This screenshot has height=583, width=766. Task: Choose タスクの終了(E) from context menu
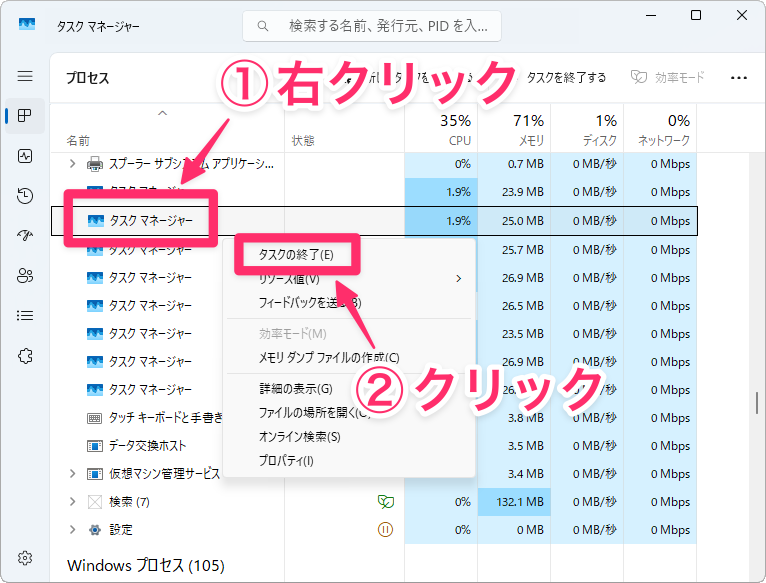pyautogui.click(x=296, y=255)
